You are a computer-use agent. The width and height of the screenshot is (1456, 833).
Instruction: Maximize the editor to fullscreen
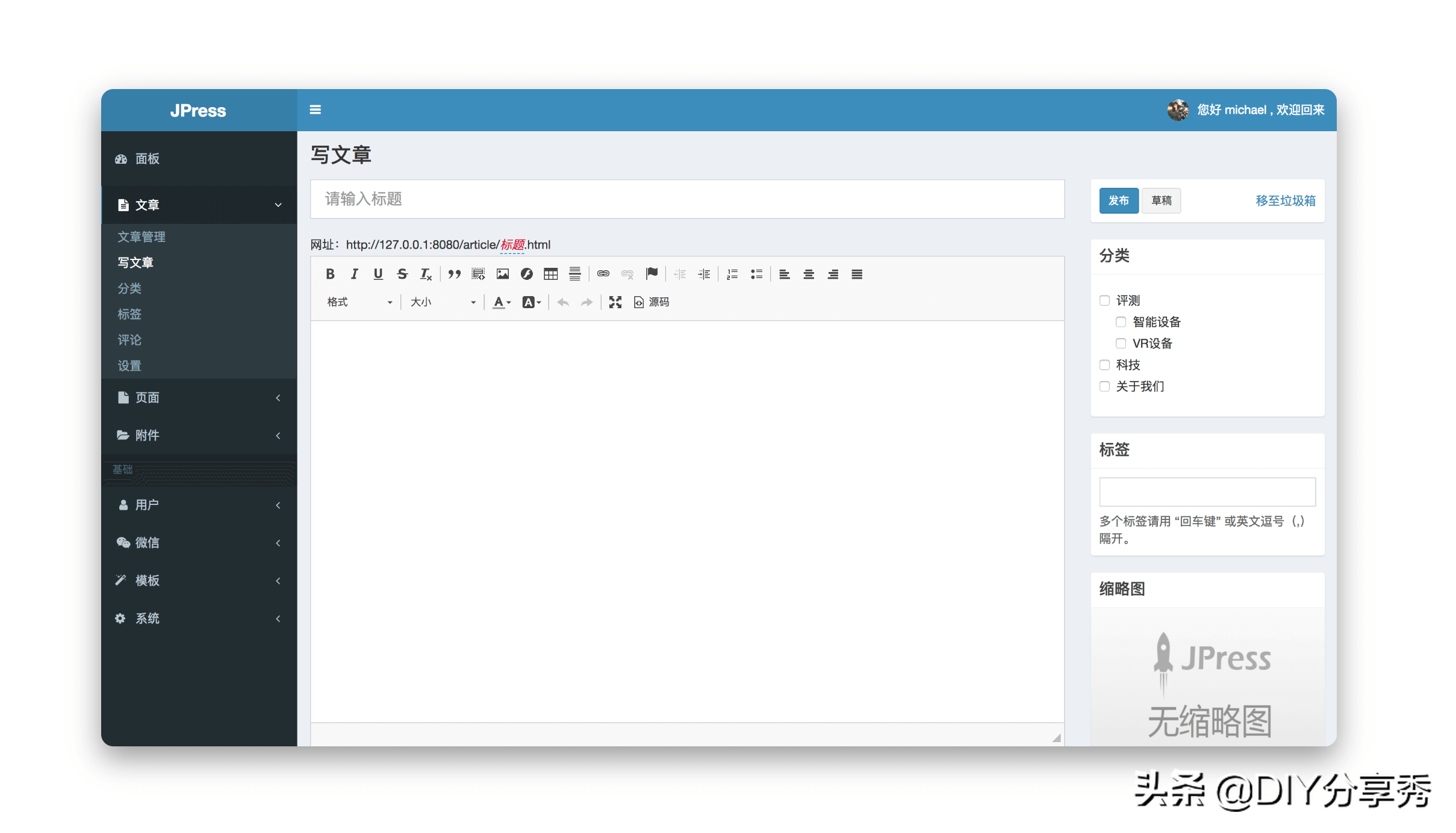pyautogui.click(x=615, y=302)
